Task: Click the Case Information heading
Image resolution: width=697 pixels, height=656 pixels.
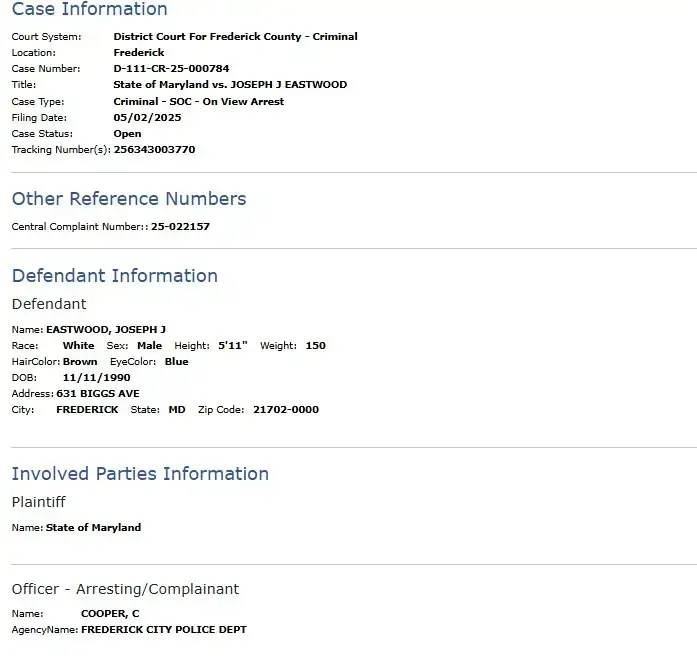Action: click(x=89, y=9)
